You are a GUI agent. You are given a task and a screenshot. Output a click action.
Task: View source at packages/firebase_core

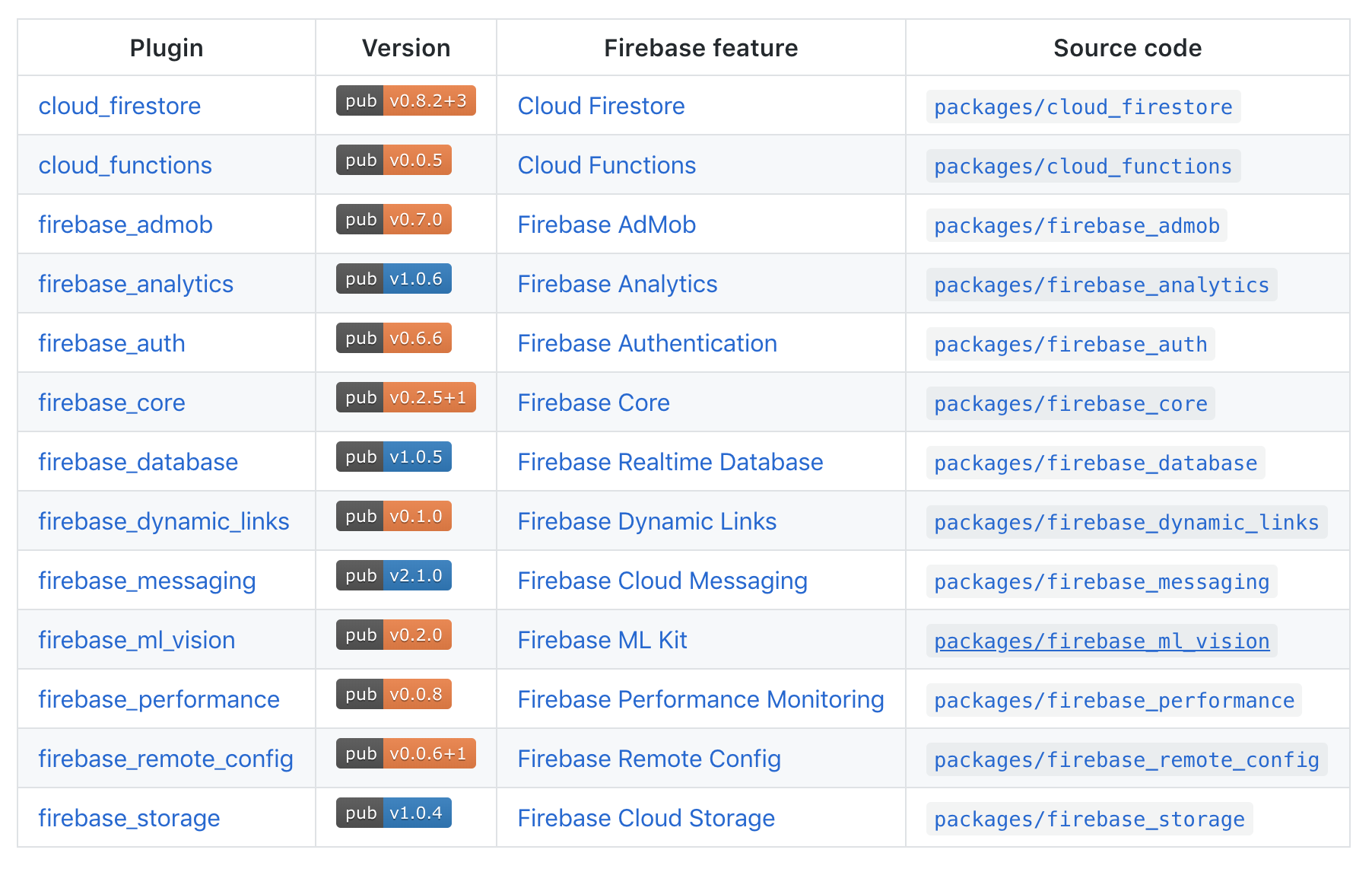1071,403
